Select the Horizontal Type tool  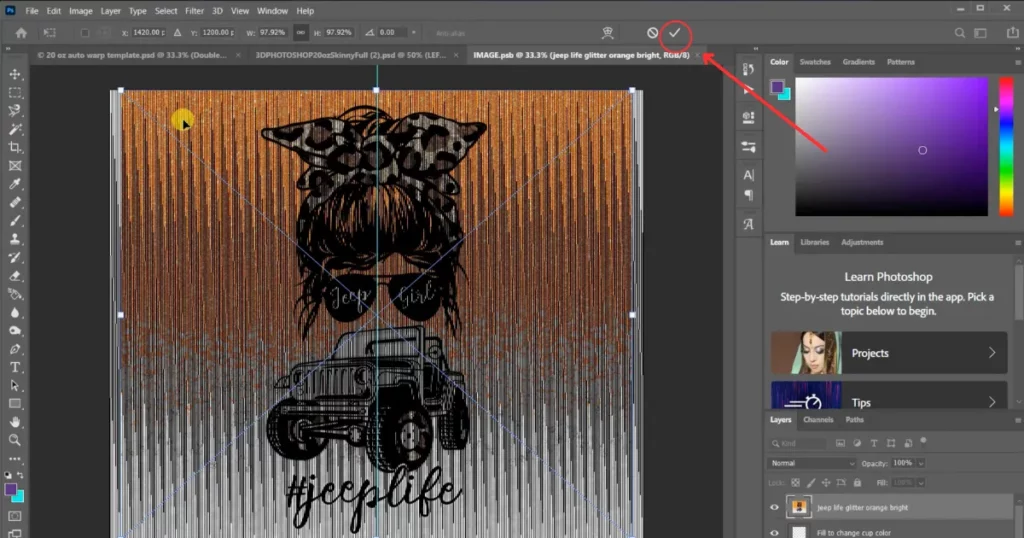tap(15, 367)
